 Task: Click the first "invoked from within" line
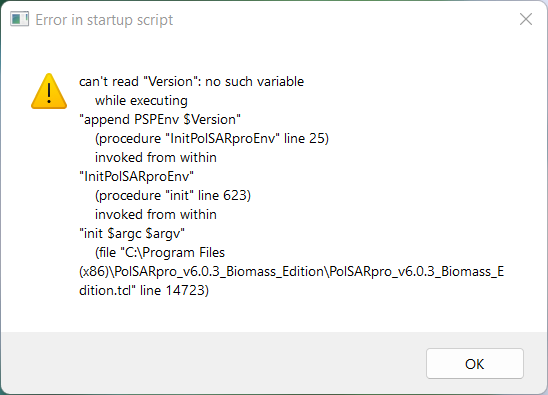(156, 157)
